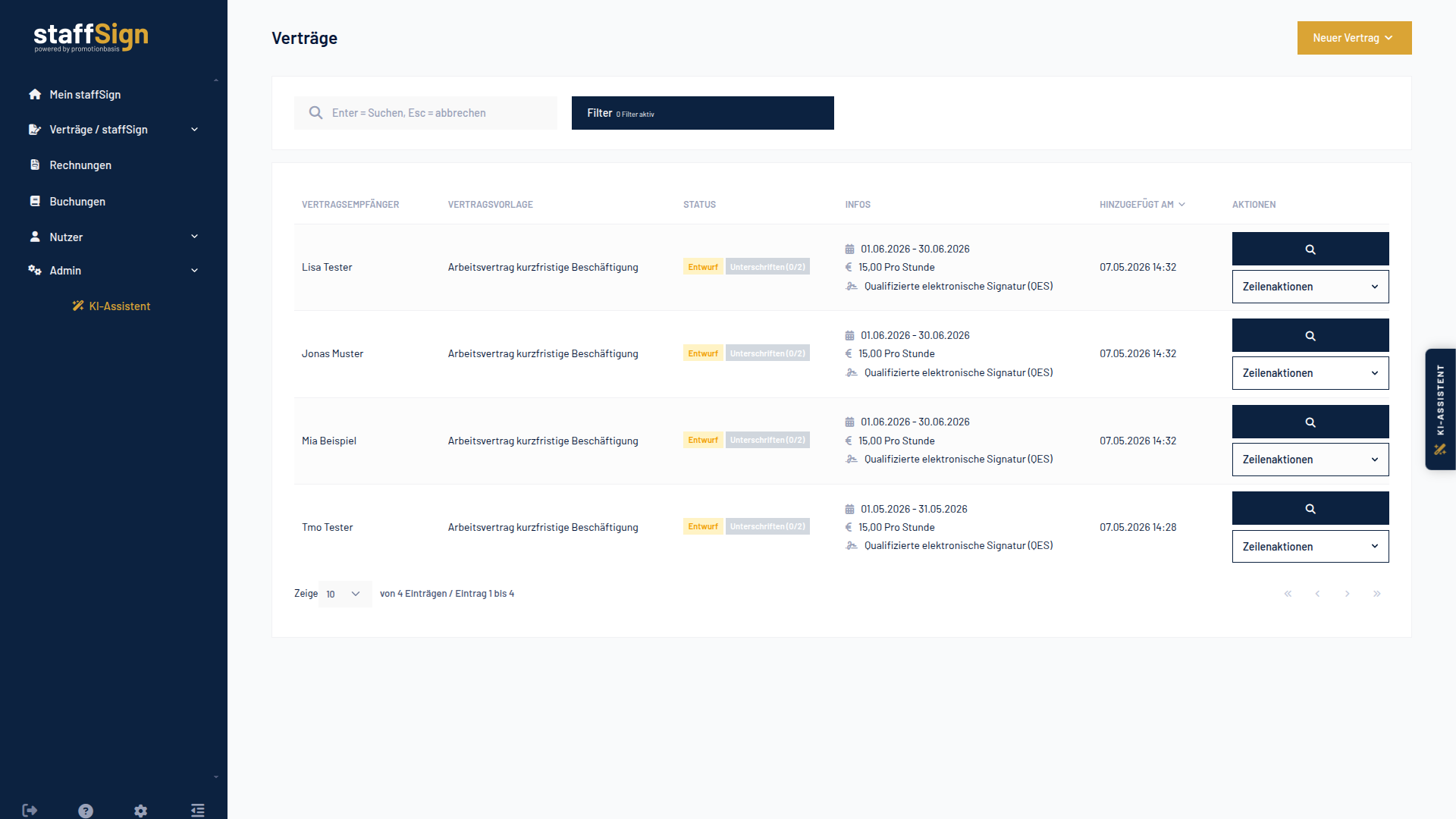Click Verträge contract pen icon
This screenshot has width=1456, height=819.
coord(35,130)
